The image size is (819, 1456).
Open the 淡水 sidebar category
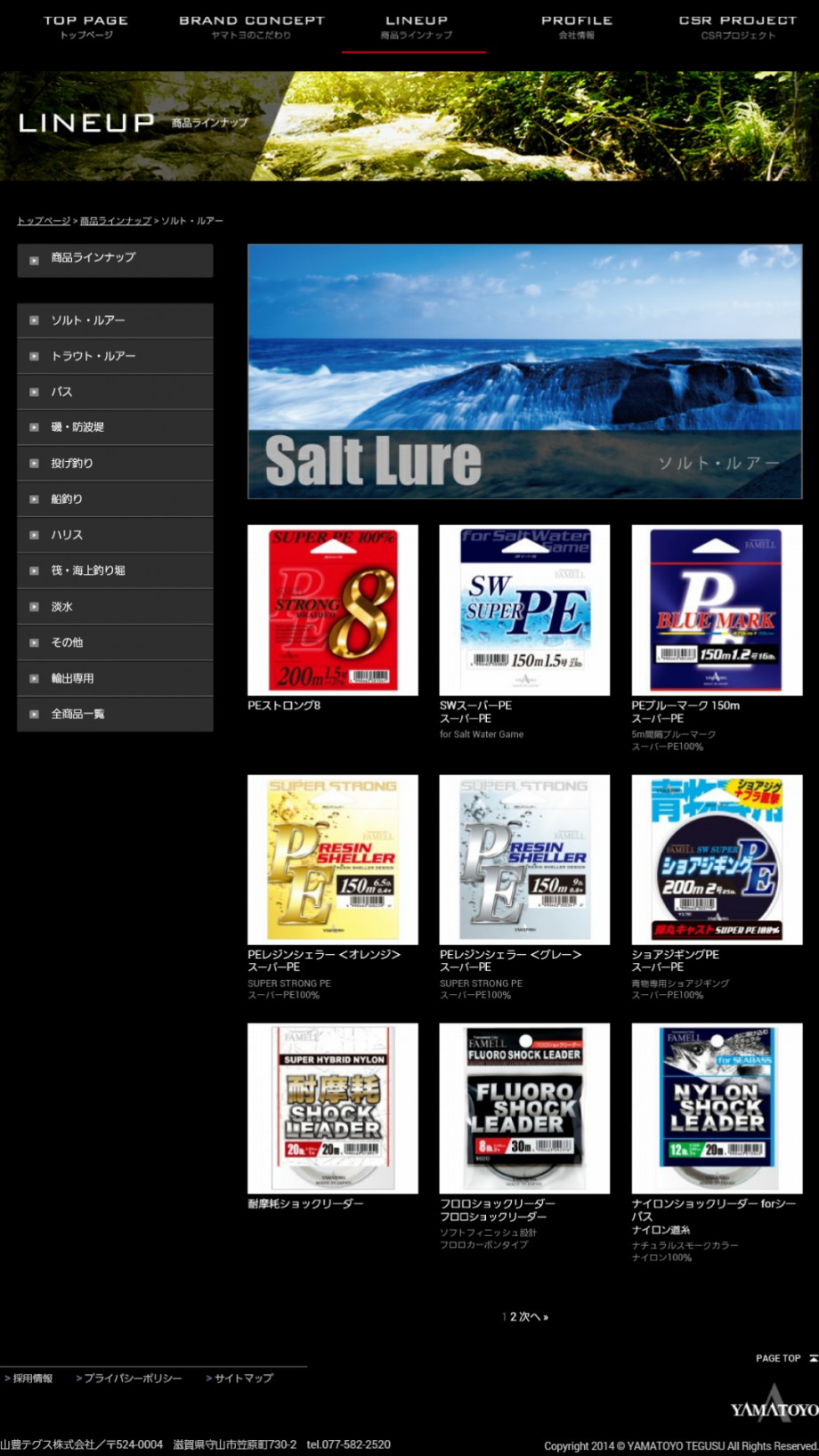[x=115, y=606]
